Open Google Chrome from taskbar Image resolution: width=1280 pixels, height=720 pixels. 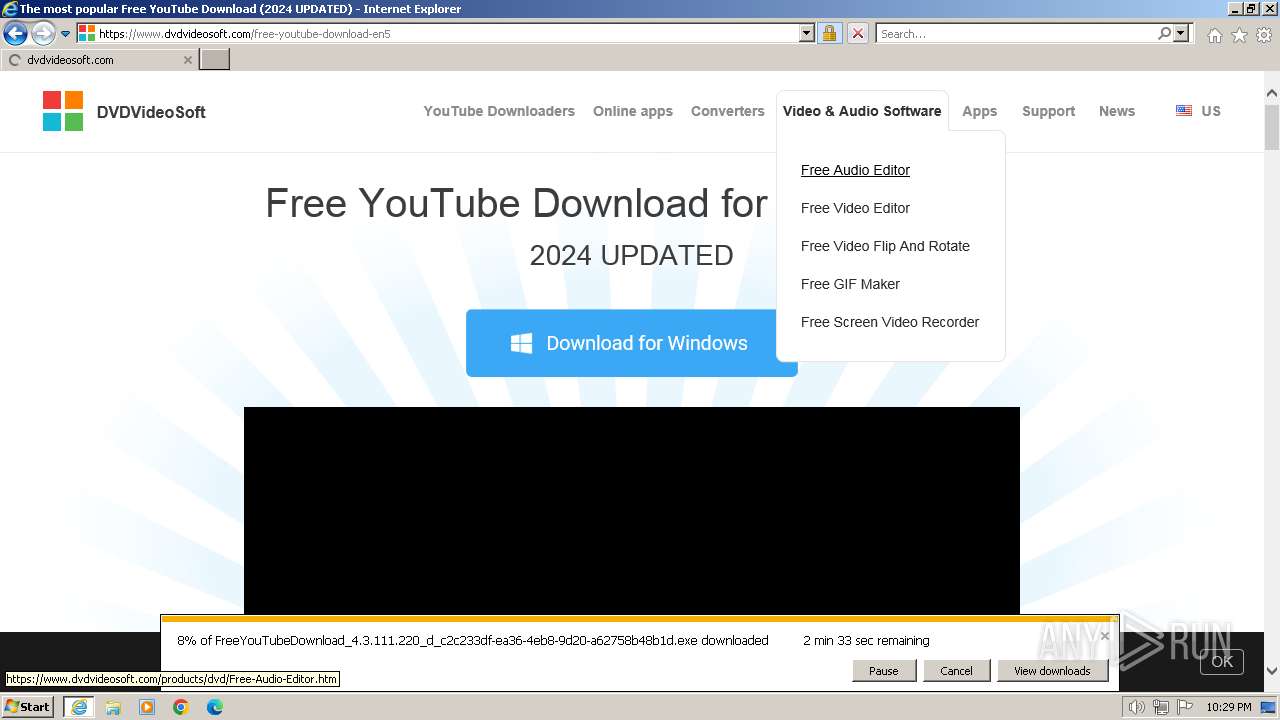point(181,707)
